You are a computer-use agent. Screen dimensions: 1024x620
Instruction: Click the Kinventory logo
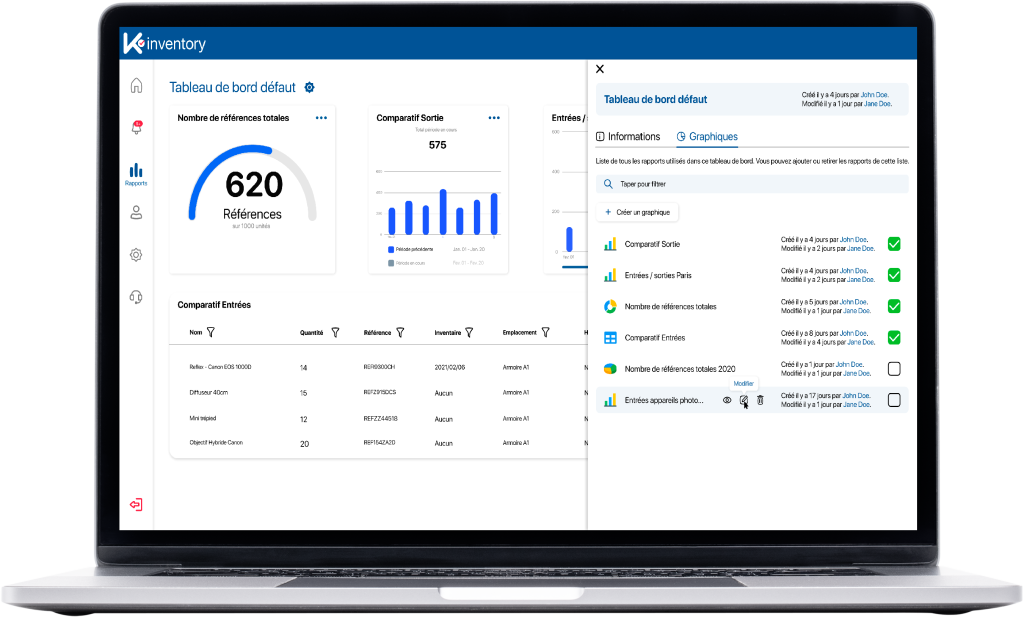pyautogui.click(x=165, y=43)
